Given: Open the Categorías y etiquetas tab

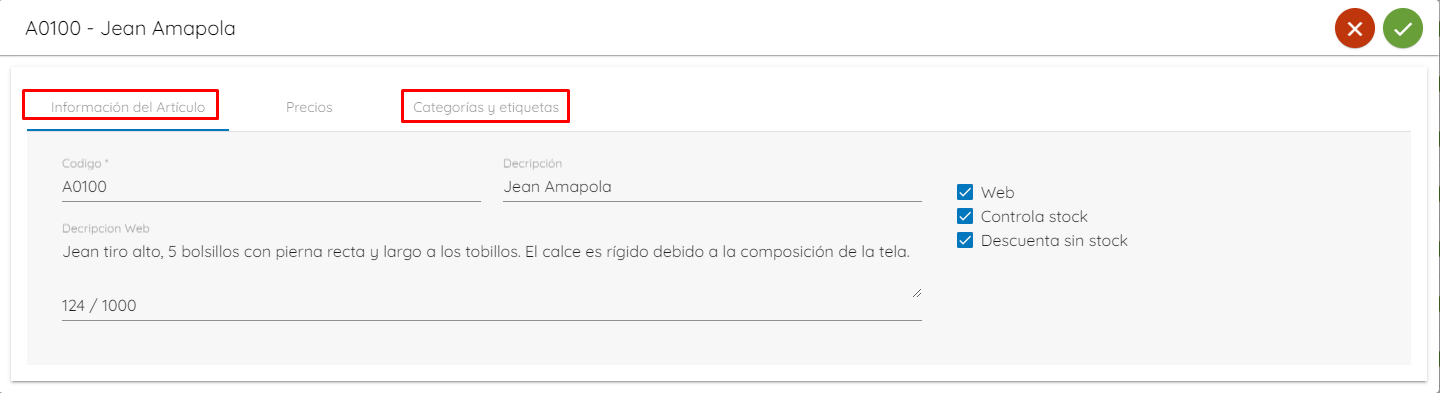Looking at the screenshot, I should coord(486,107).
